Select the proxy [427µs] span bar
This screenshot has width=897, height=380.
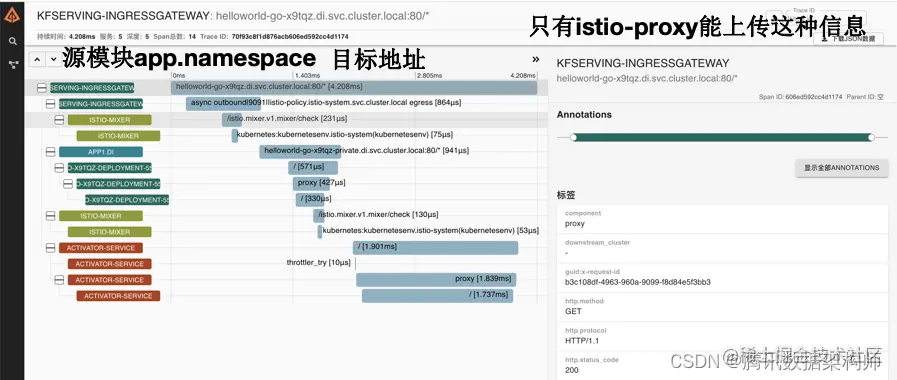312,183
